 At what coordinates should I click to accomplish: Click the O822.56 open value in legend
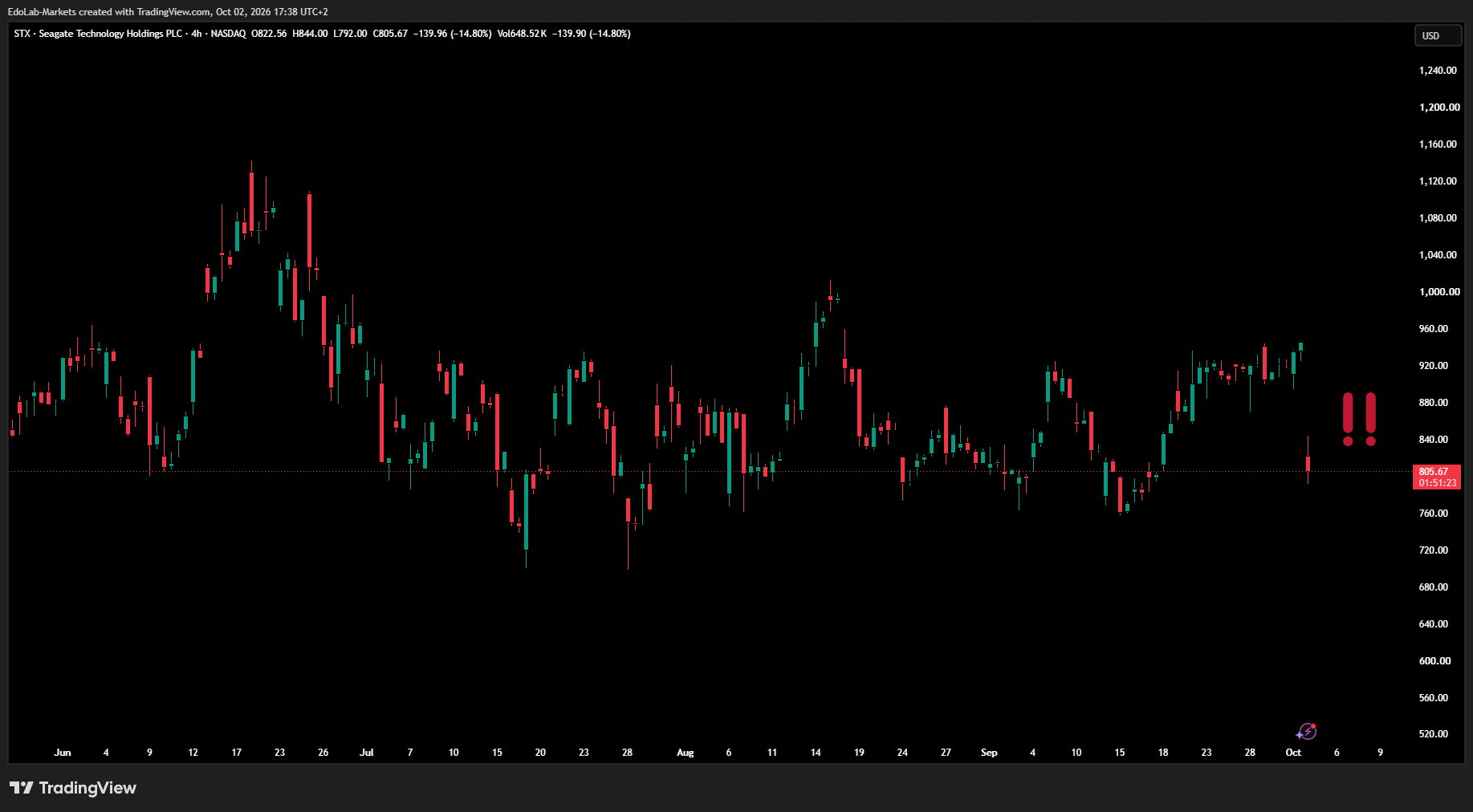[x=269, y=34]
